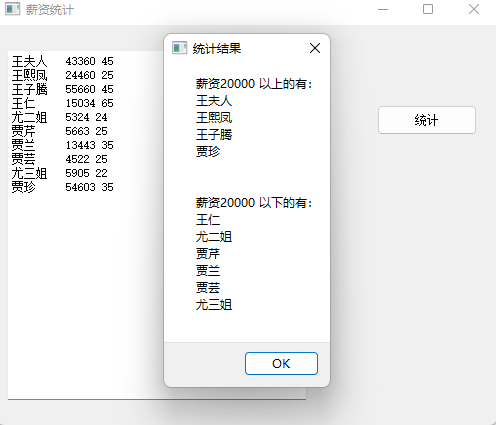Image resolution: width=496 pixels, height=425 pixels.
Task: Click the 统计 button
Action: (427, 120)
